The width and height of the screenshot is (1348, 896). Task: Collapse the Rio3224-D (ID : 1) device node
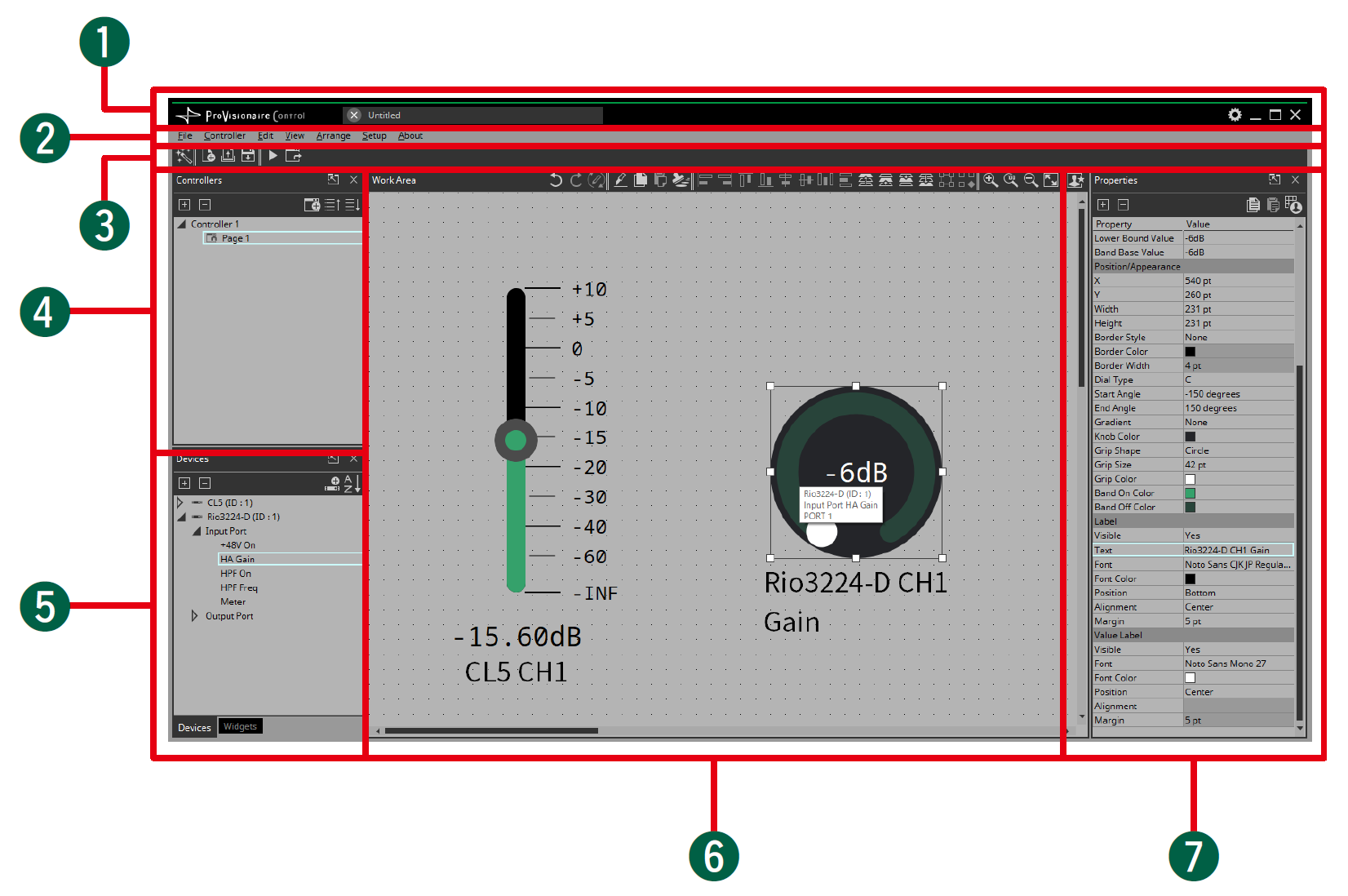[182, 517]
